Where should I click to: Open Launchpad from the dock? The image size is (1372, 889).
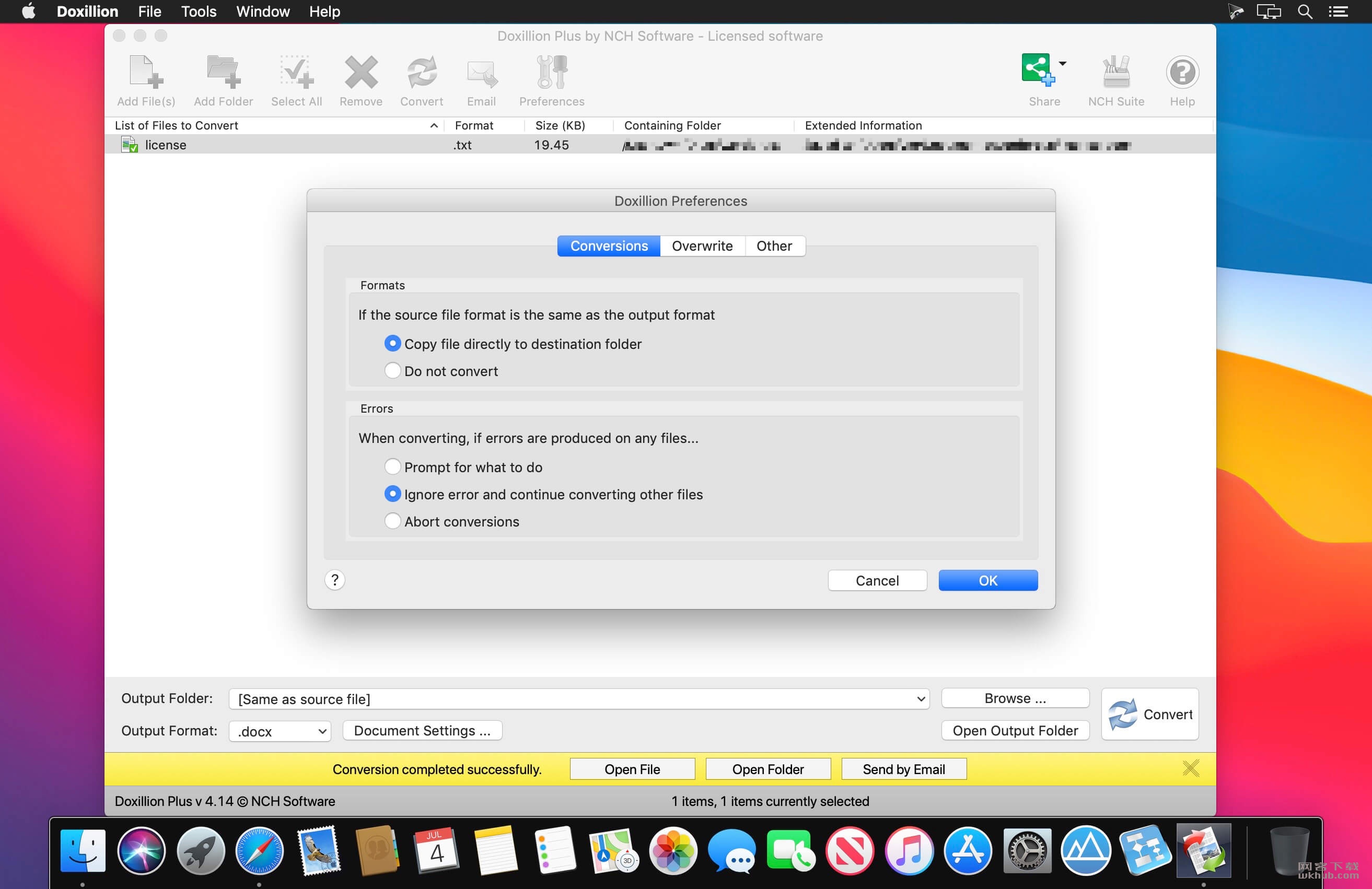coord(201,851)
